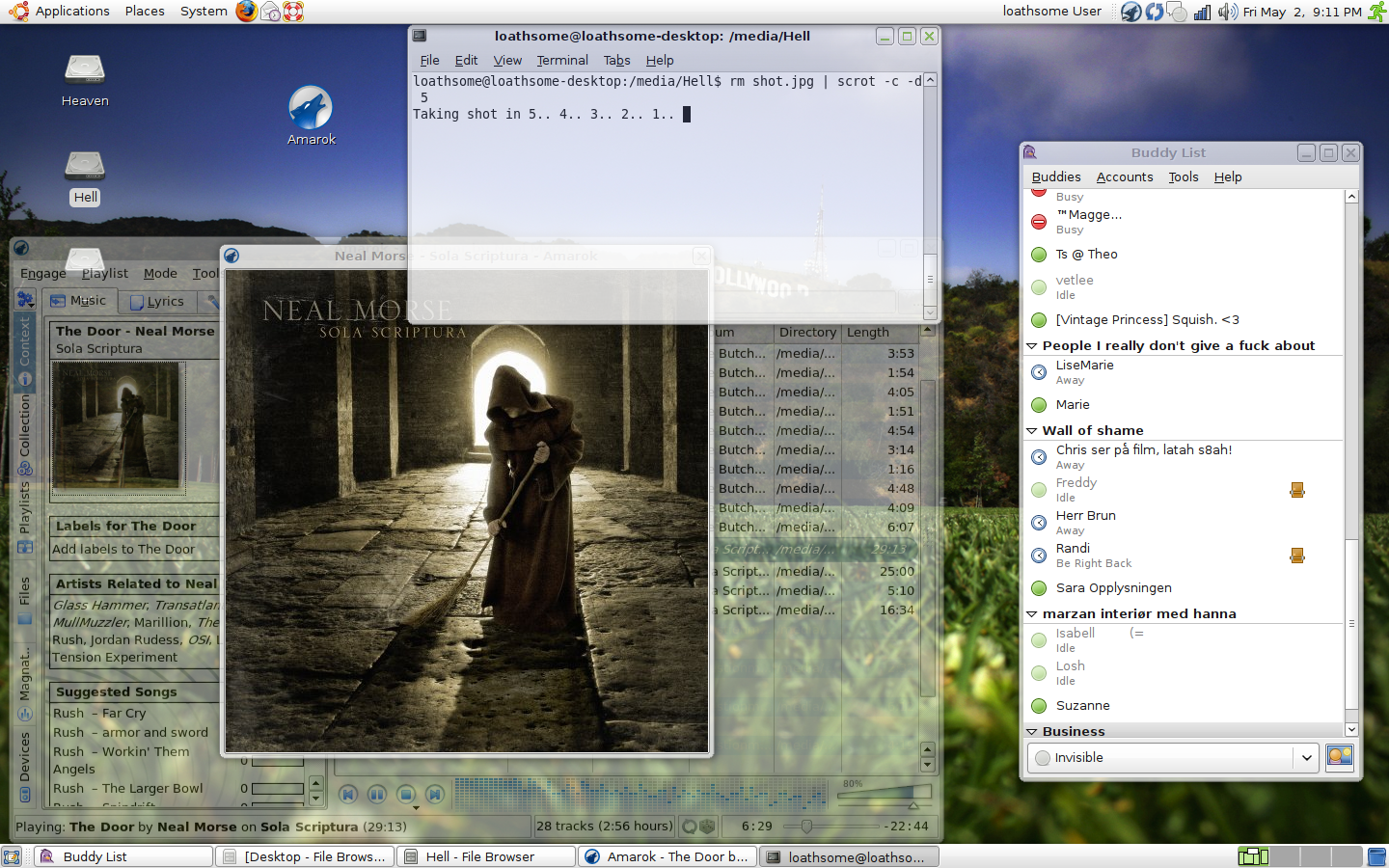Click 'Add labels to The Door' link
The width and height of the screenshot is (1389, 868).
(x=123, y=550)
